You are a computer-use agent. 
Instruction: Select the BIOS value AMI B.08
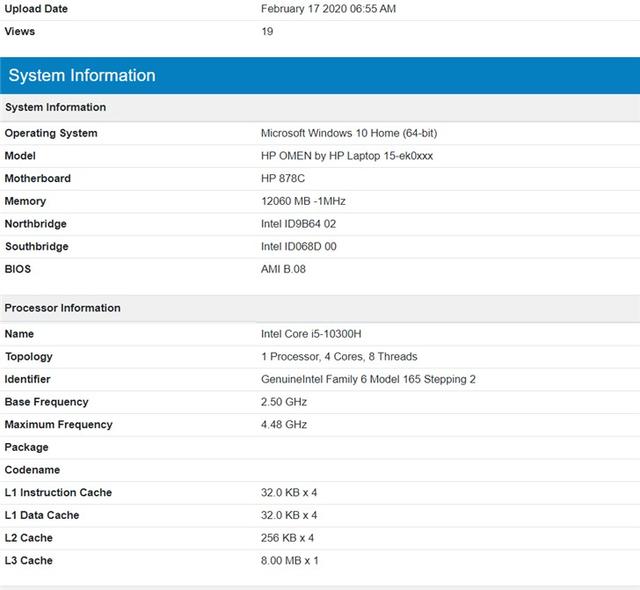pos(283,269)
